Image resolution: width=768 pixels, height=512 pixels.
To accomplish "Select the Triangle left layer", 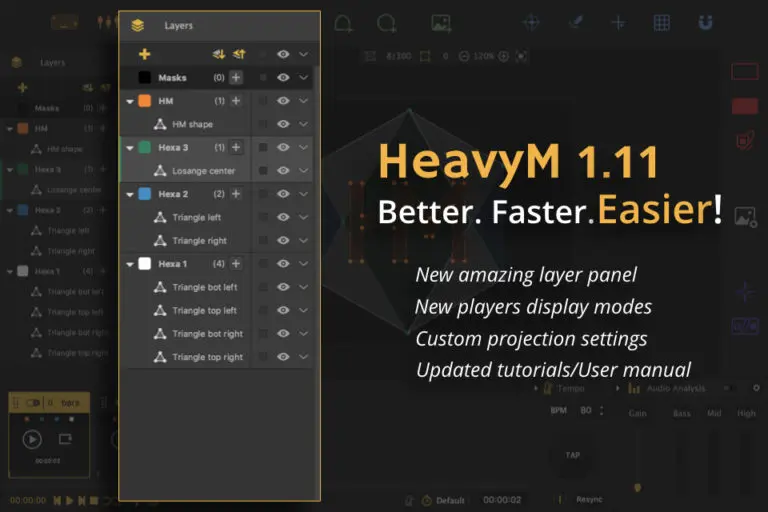I will (217, 217).
